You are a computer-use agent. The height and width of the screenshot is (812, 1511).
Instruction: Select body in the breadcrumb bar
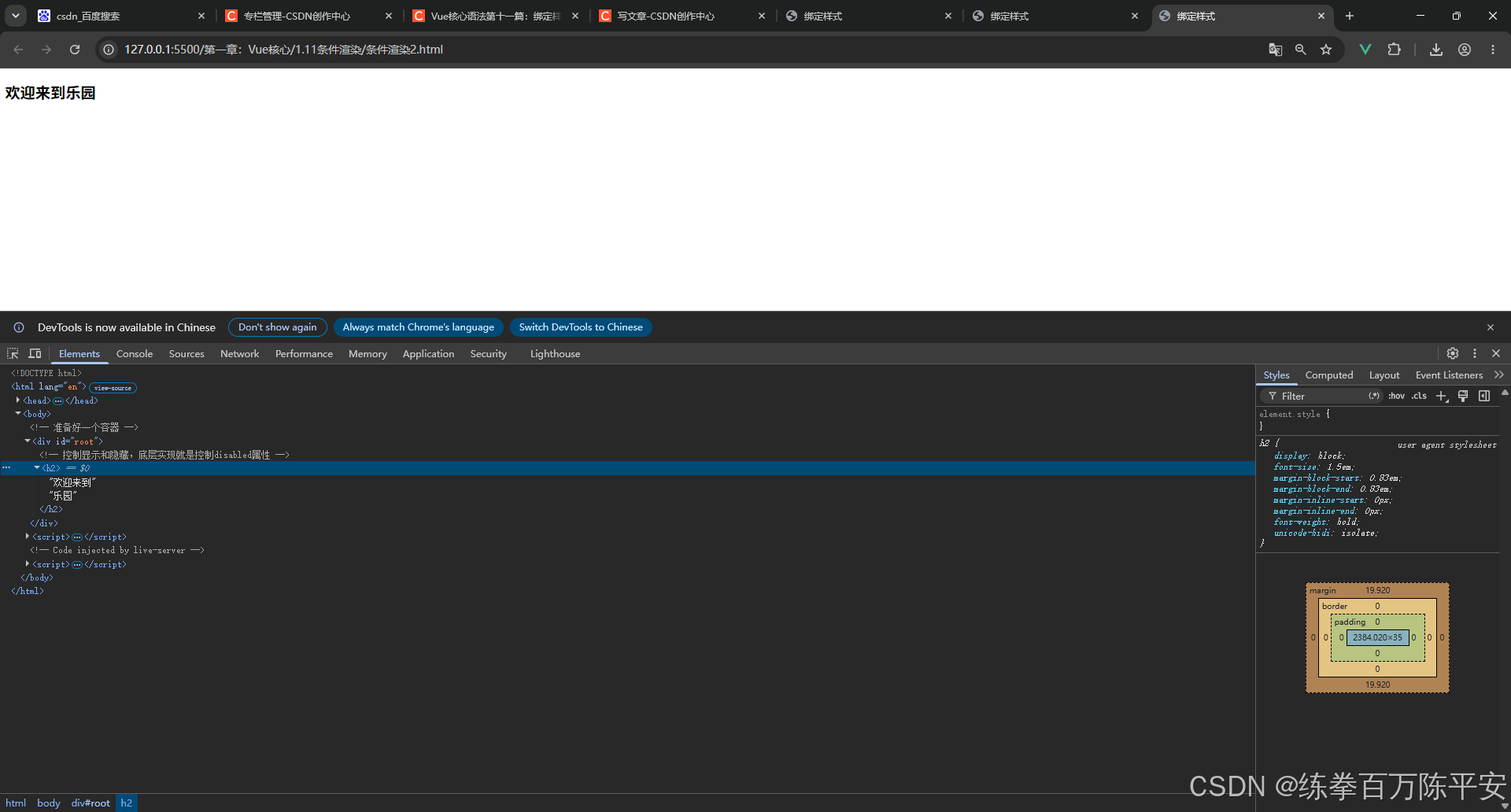[x=49, y=803]
